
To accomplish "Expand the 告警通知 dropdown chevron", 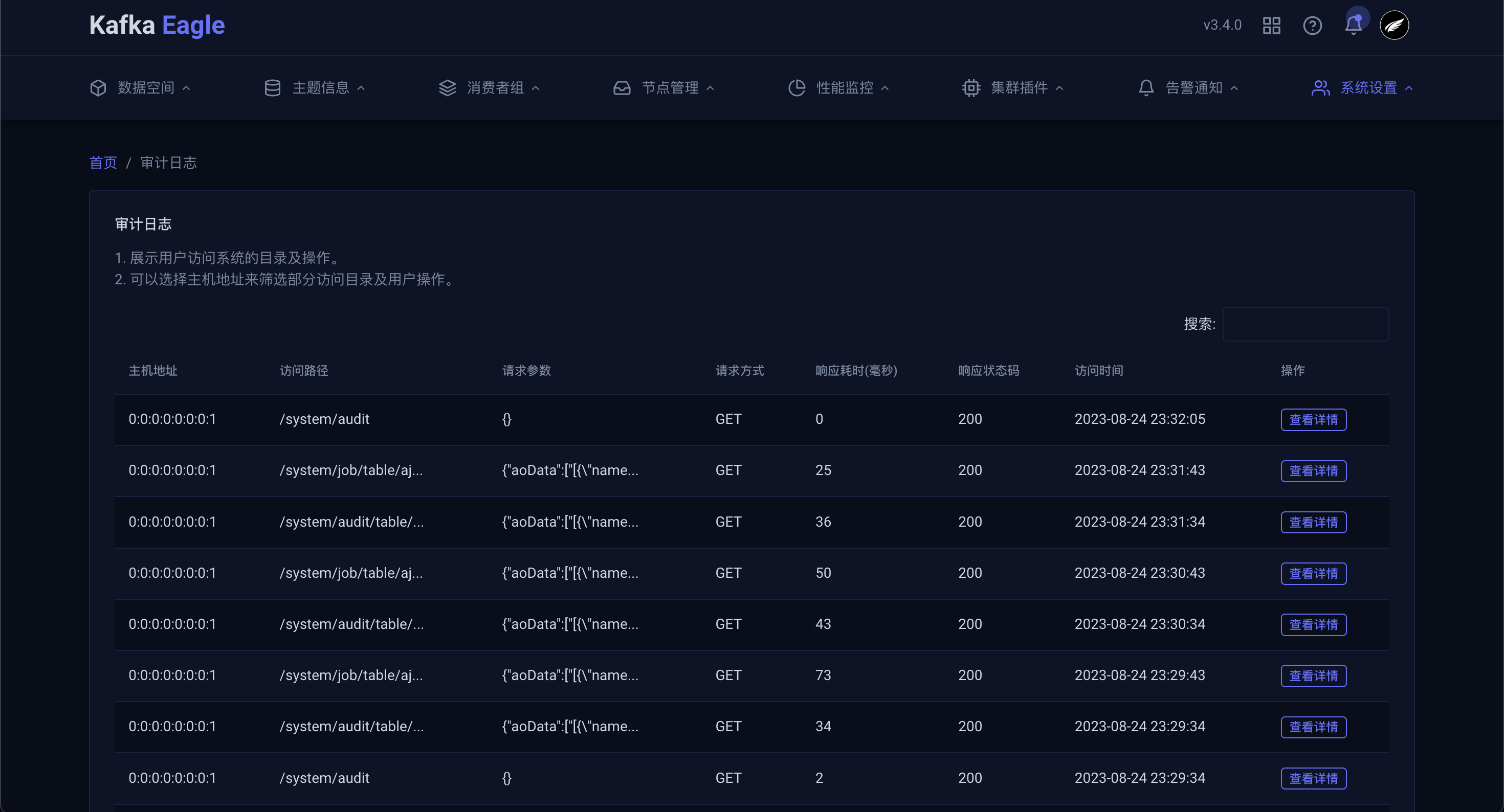I will 1234,88.
